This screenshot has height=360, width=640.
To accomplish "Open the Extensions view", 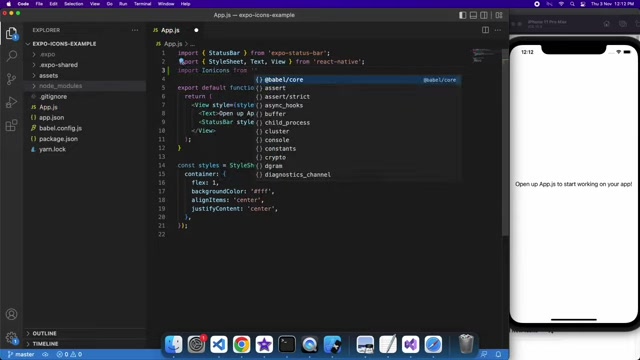I will (11, 125).
